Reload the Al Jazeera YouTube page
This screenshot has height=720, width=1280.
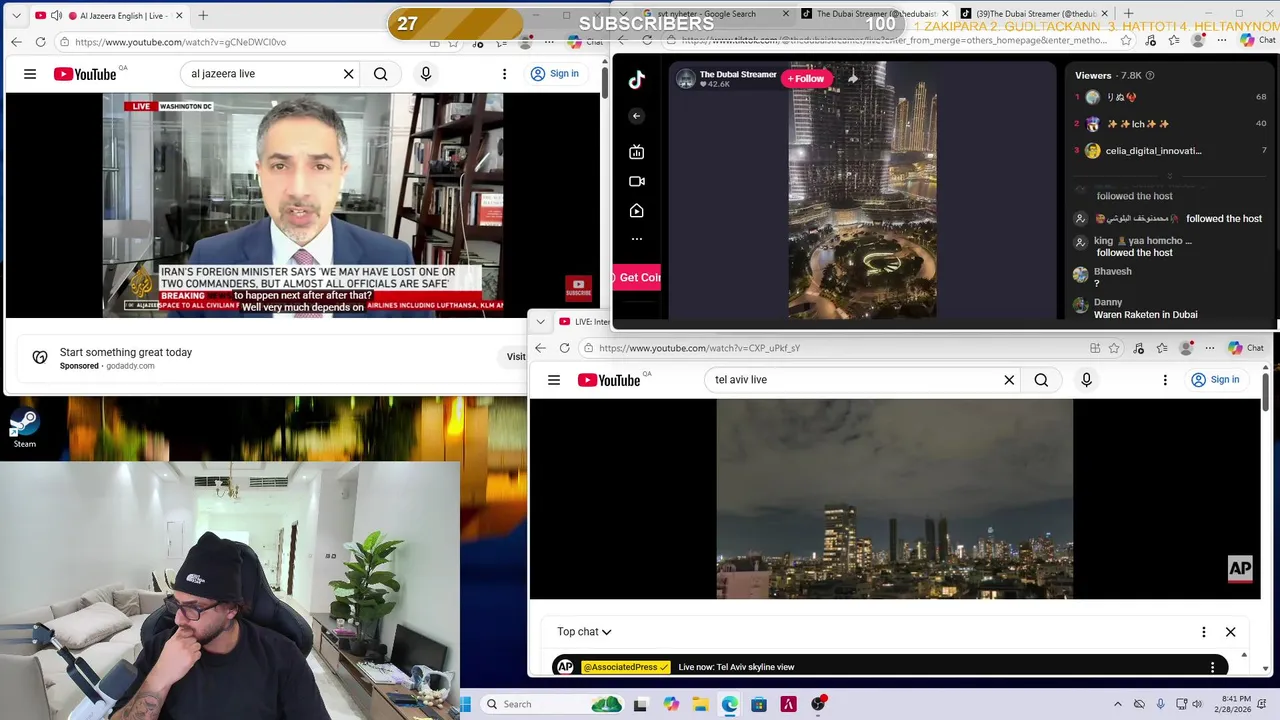pos(40,42)
